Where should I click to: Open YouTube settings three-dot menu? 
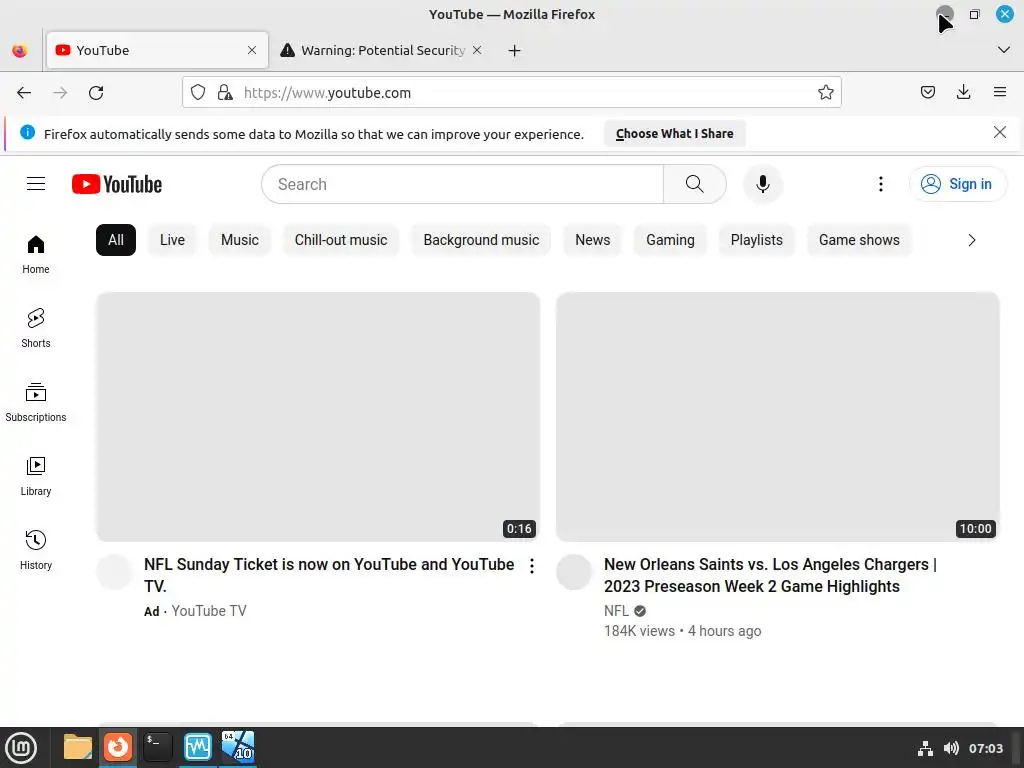[x=880, y=184]
